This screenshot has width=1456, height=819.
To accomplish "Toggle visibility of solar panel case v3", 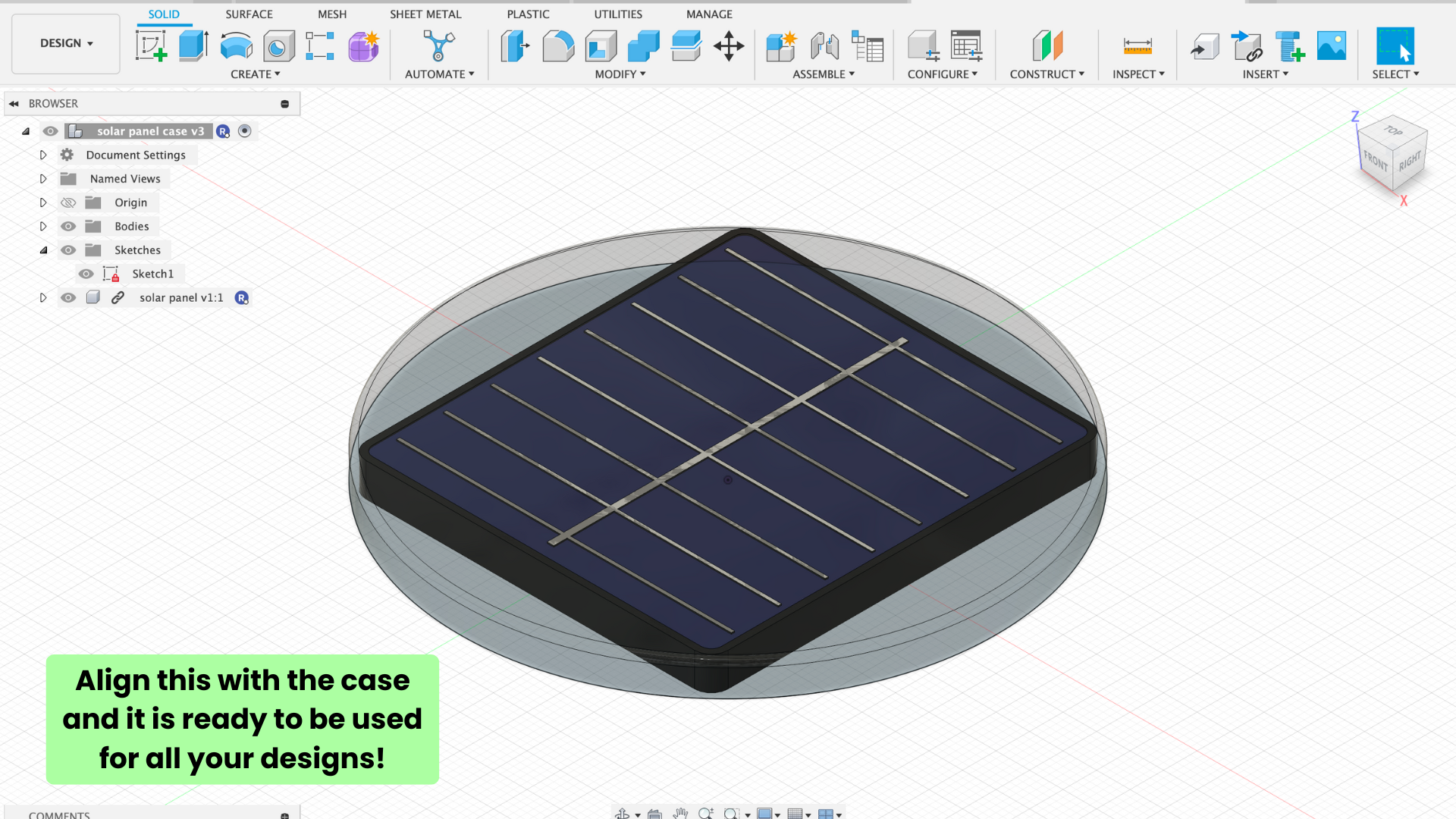I will pos(50,131).
